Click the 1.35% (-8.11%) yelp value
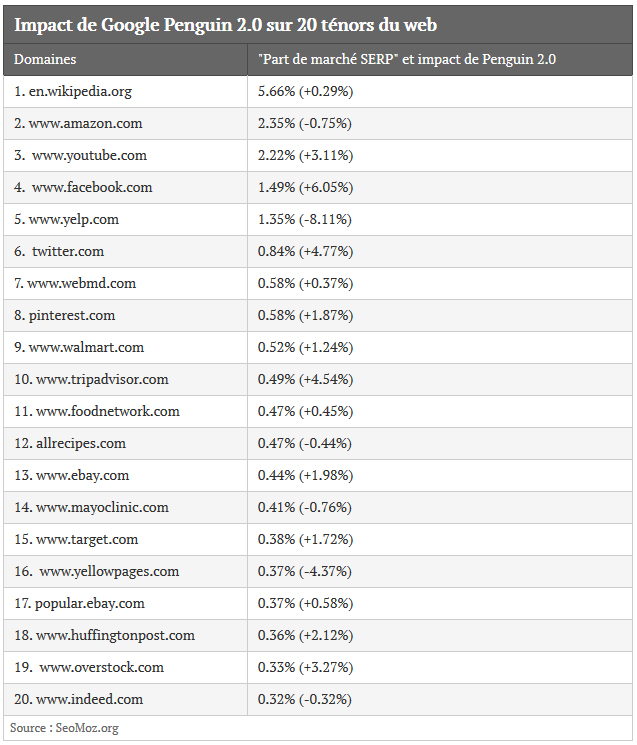Screen dimensions: 637x745 305,220
